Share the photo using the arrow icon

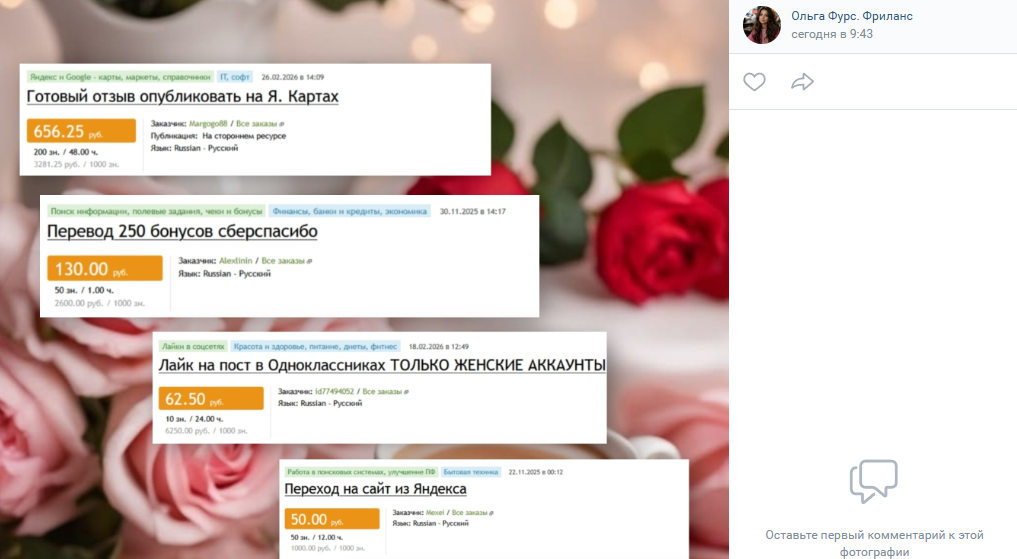(802, 82)
